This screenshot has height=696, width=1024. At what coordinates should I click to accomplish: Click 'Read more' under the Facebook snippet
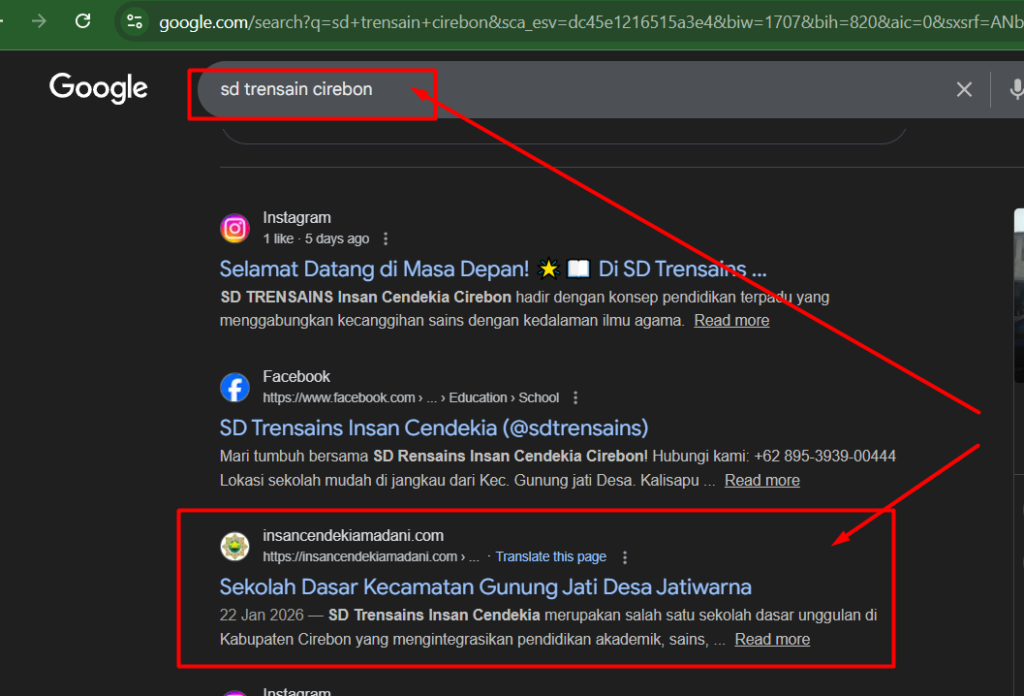761,481
